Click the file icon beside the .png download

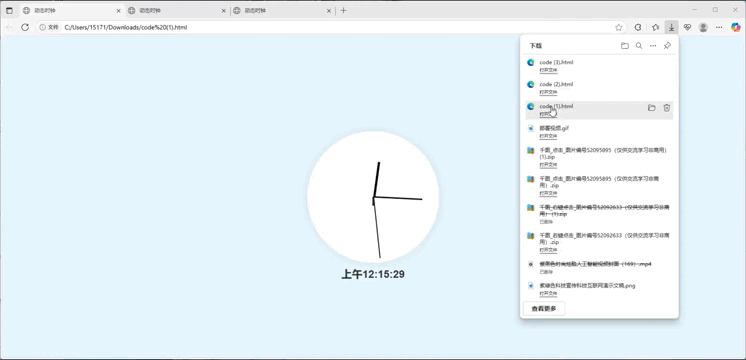pos(530,286)
